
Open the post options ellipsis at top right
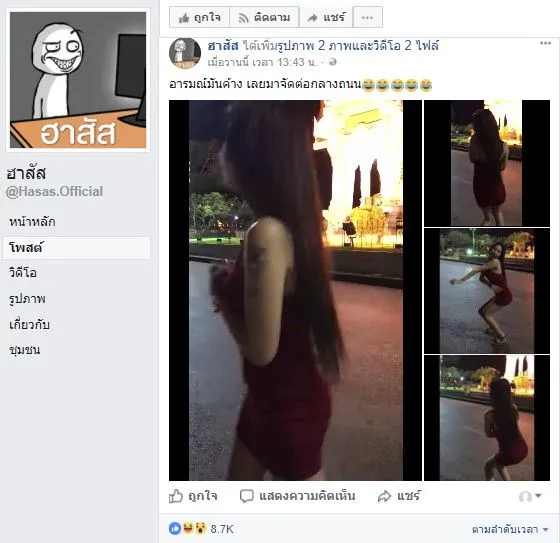(x=545, y=43)
